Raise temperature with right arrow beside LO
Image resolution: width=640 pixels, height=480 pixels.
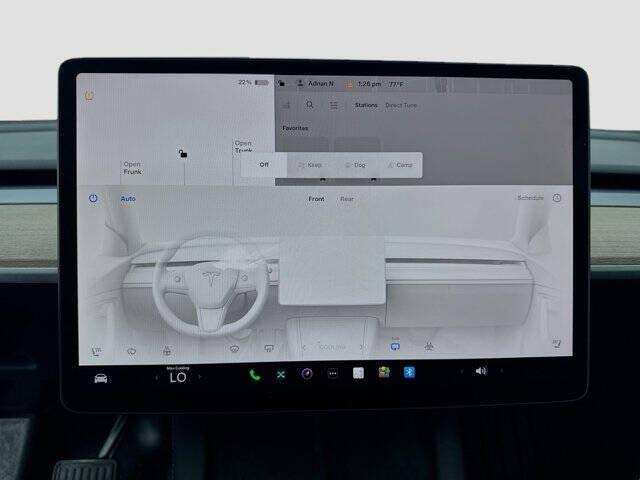pyautogui.click(x=200, y=377)
